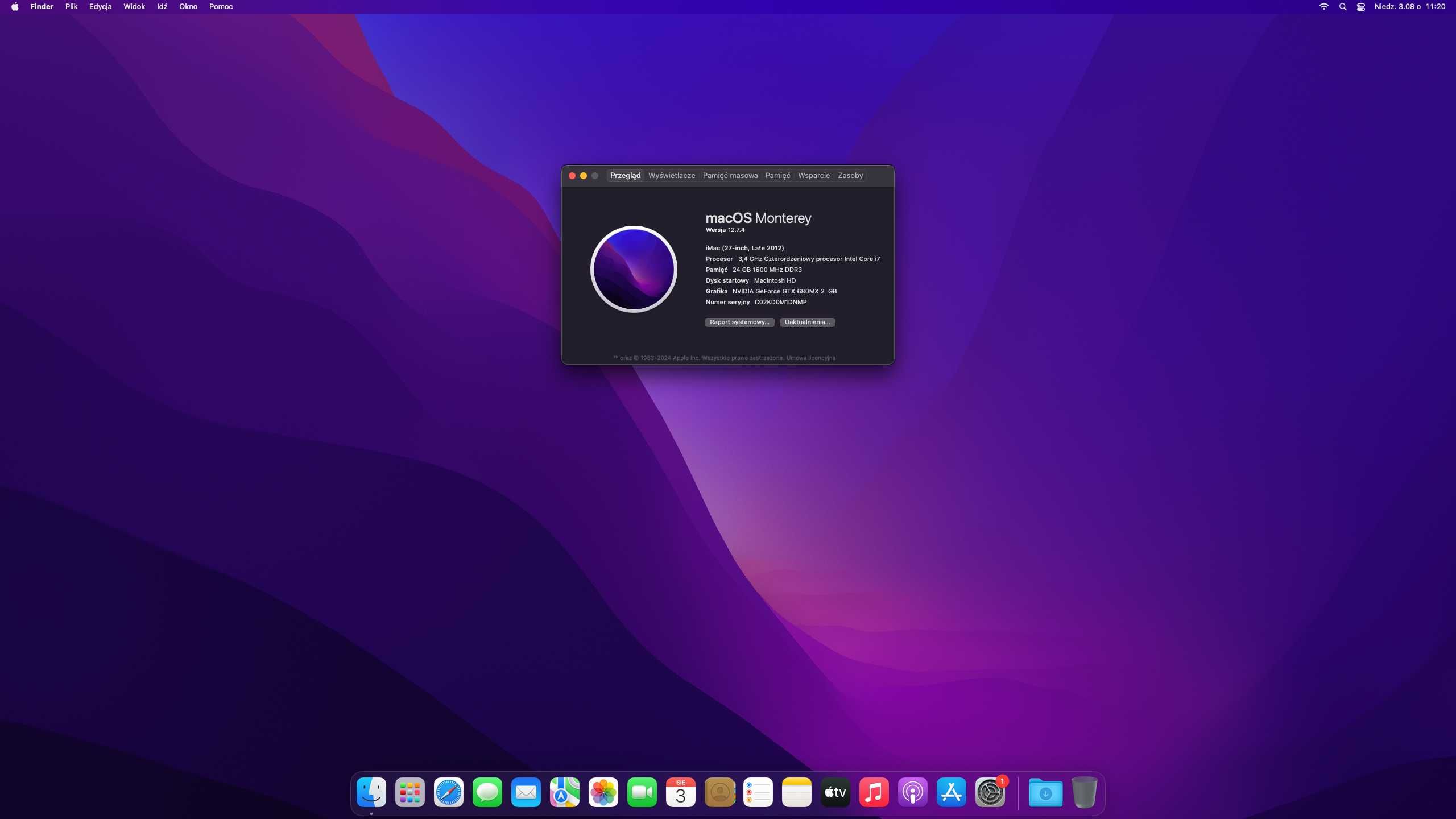Viewport: 1456px width, 819px height.
Task: Open Spotlight search from menu bar
Action: click(1343, 7)
